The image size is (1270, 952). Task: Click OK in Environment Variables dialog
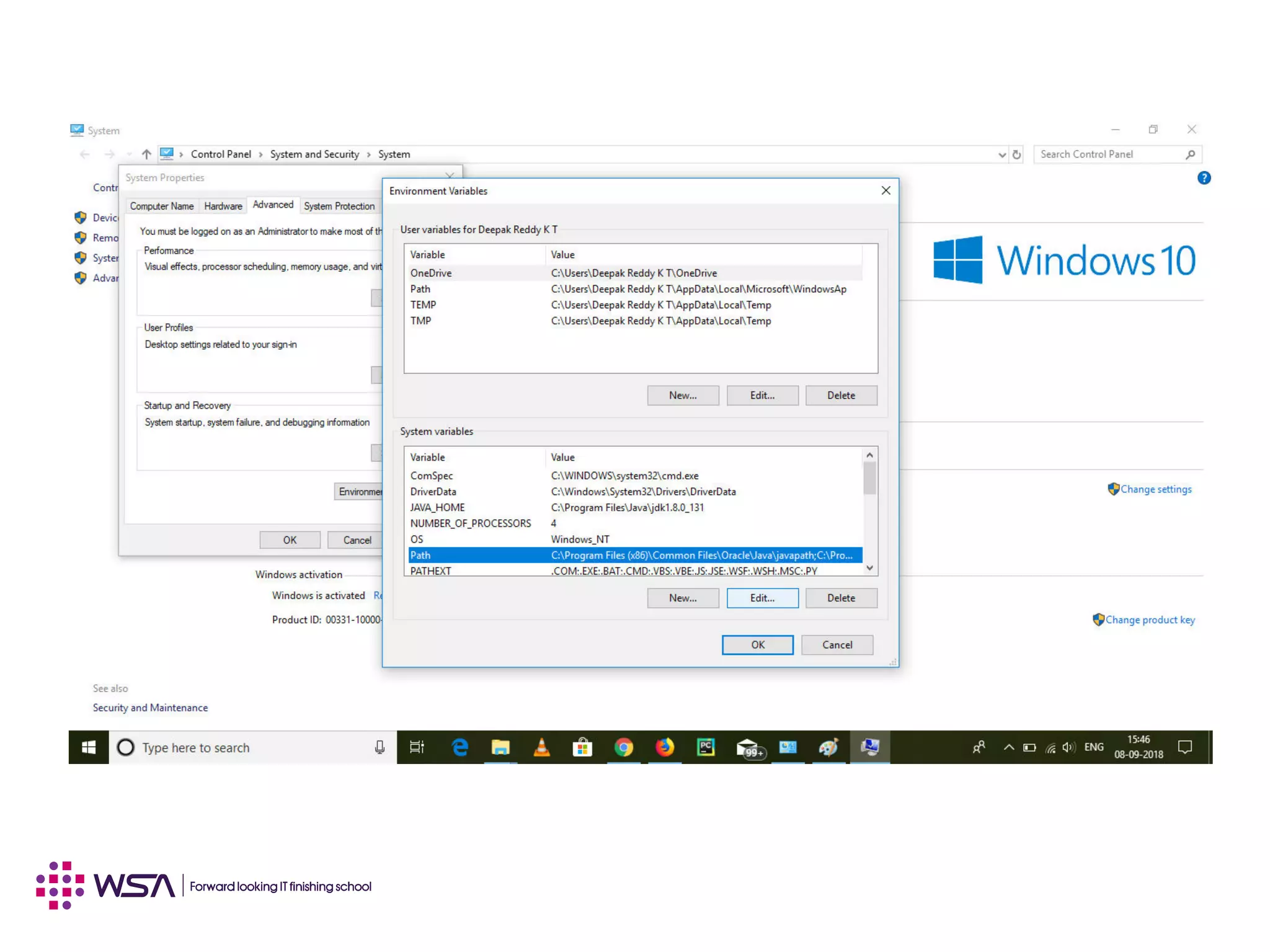757,645
